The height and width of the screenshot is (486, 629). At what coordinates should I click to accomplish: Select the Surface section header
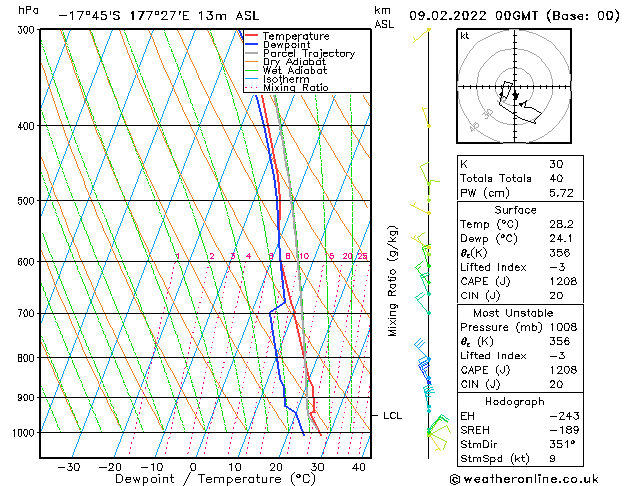[515, 210]
